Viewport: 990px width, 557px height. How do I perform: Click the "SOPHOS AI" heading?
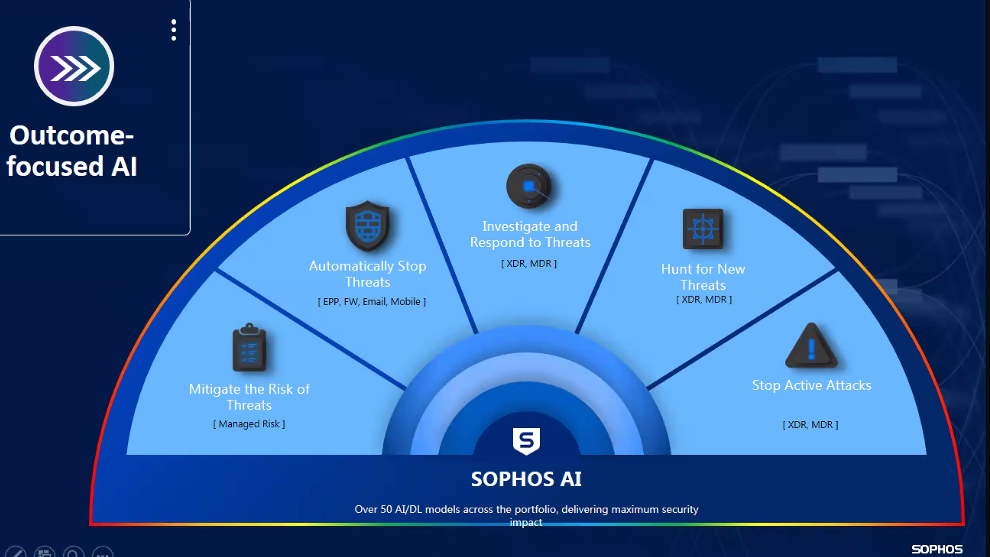[526, 479]
